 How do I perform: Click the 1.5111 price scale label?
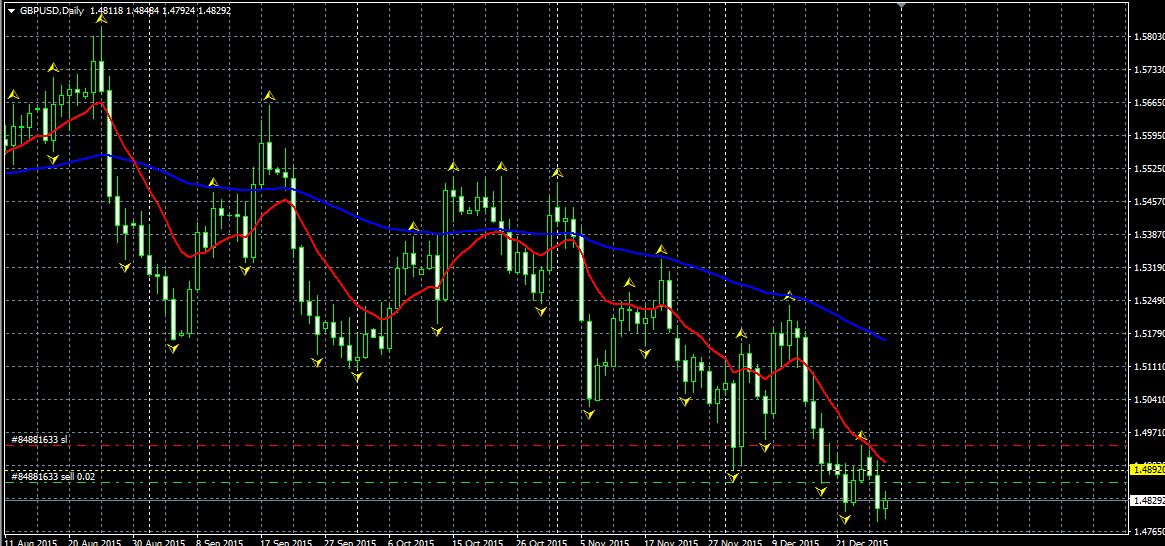[x=1148, y=366]
